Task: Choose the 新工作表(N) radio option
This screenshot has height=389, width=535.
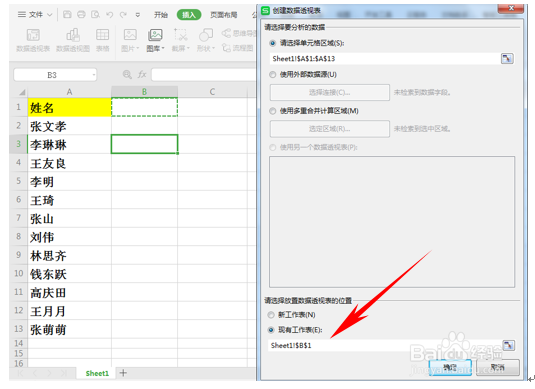Action: pyautogui.click(x=271, y=315)
